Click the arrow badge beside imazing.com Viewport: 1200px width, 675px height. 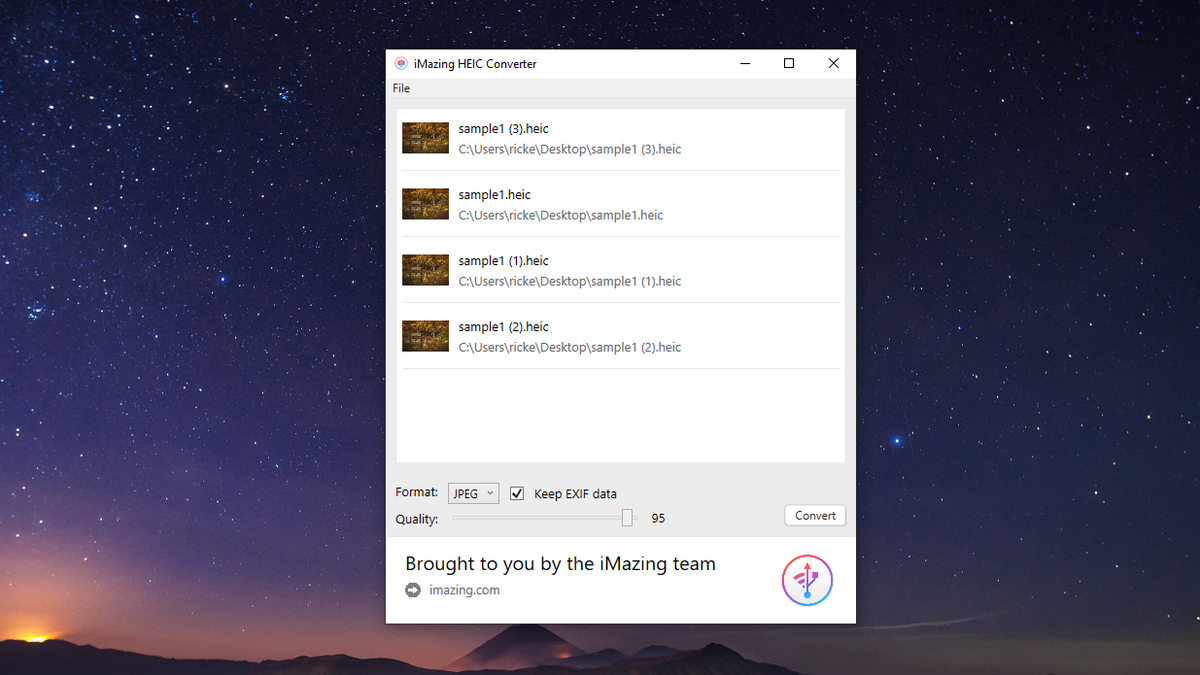[x=412, y=590]
